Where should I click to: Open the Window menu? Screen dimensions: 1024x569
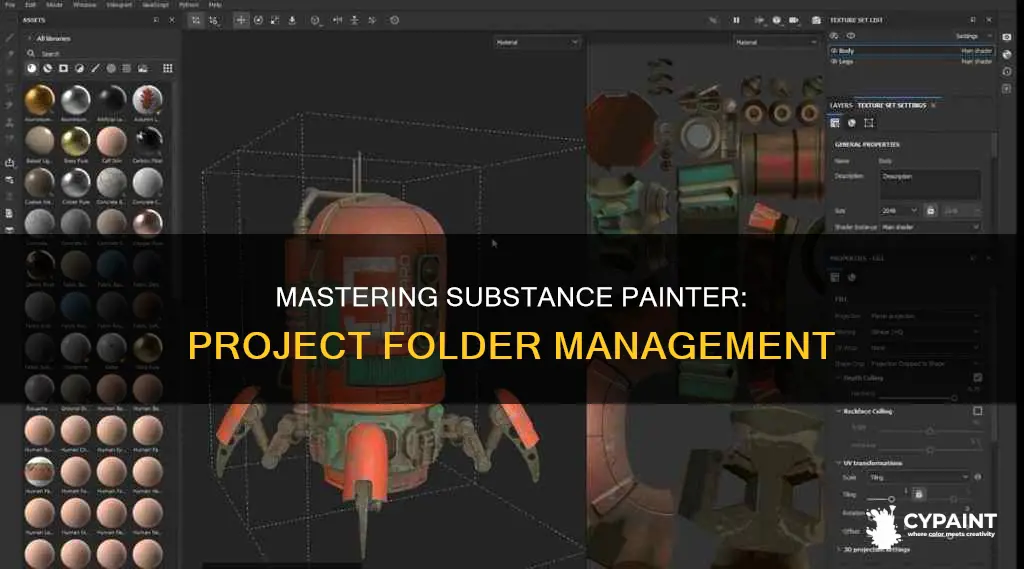pyautogui.click(x=84, y=4)
